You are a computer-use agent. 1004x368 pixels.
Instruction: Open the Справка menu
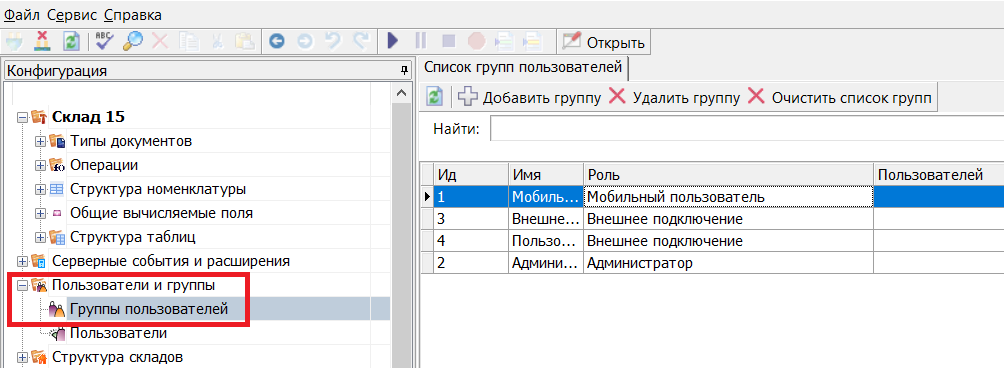tap(133, 14)
